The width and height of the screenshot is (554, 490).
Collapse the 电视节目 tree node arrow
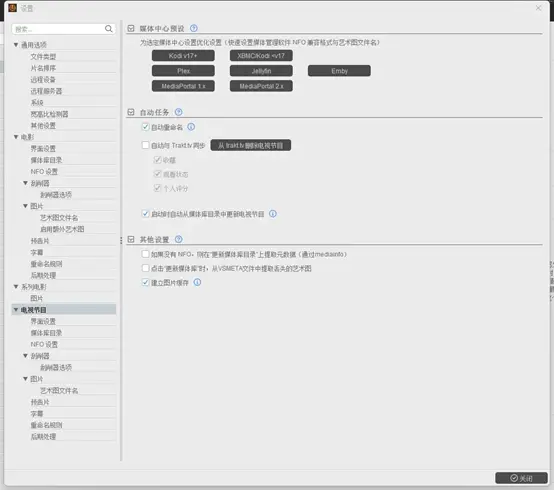point(16,309)
